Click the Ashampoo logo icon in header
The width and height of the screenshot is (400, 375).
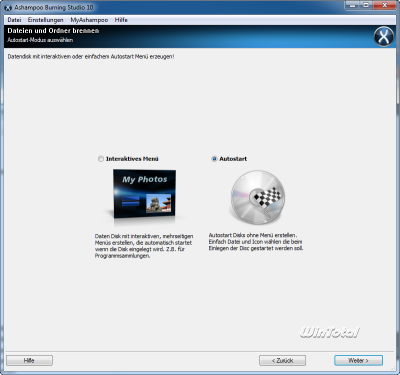384,36
